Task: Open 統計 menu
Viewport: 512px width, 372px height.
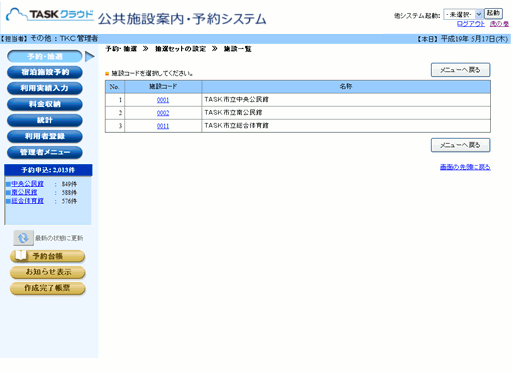Action: point(45,120)
